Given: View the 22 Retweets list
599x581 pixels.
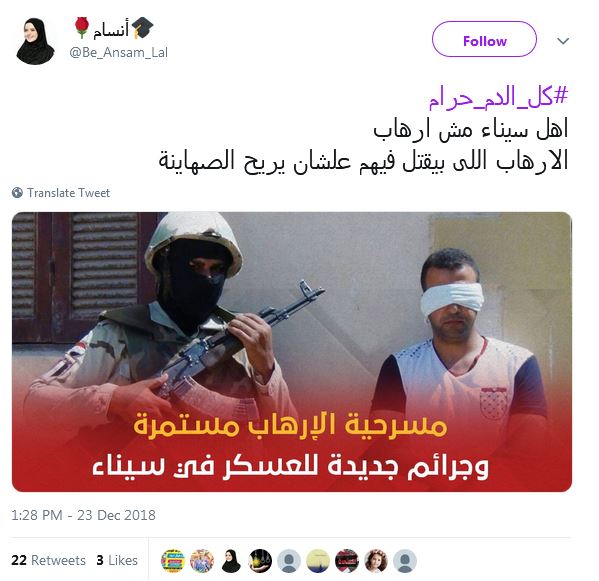Looking at the screenshot, I should (x=49, y=560).
